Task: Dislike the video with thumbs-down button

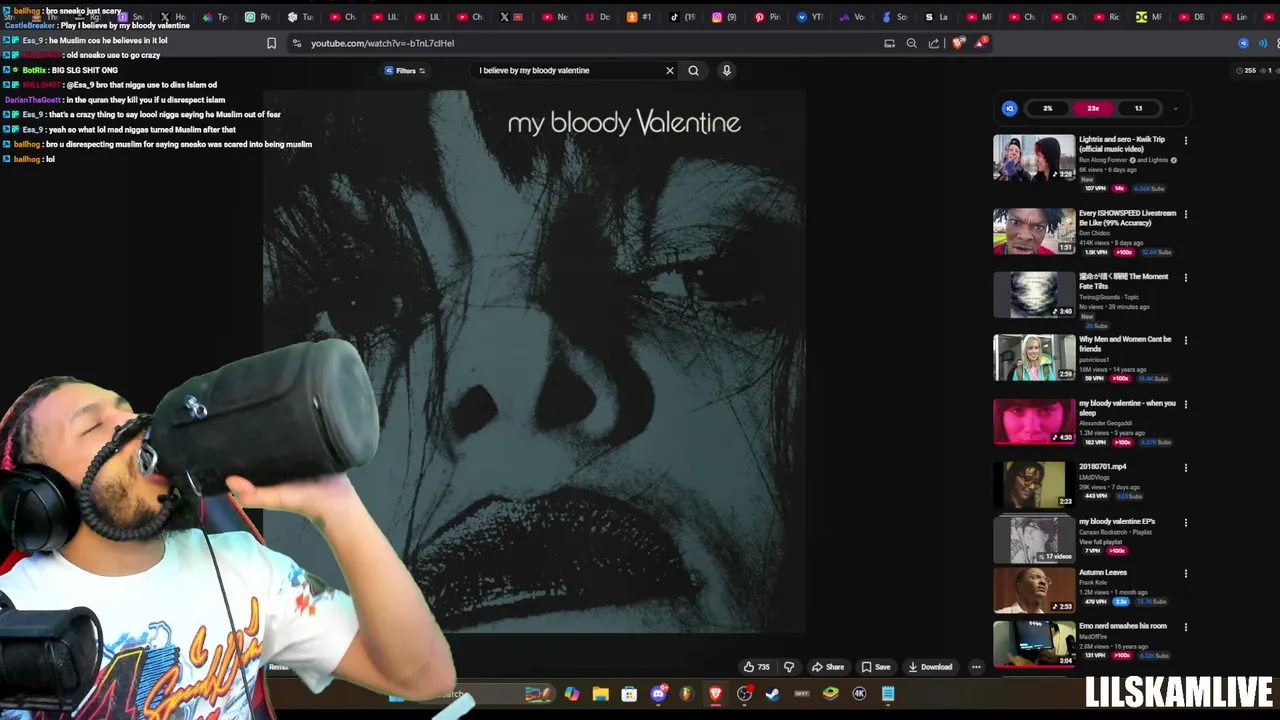Action: 789,667
